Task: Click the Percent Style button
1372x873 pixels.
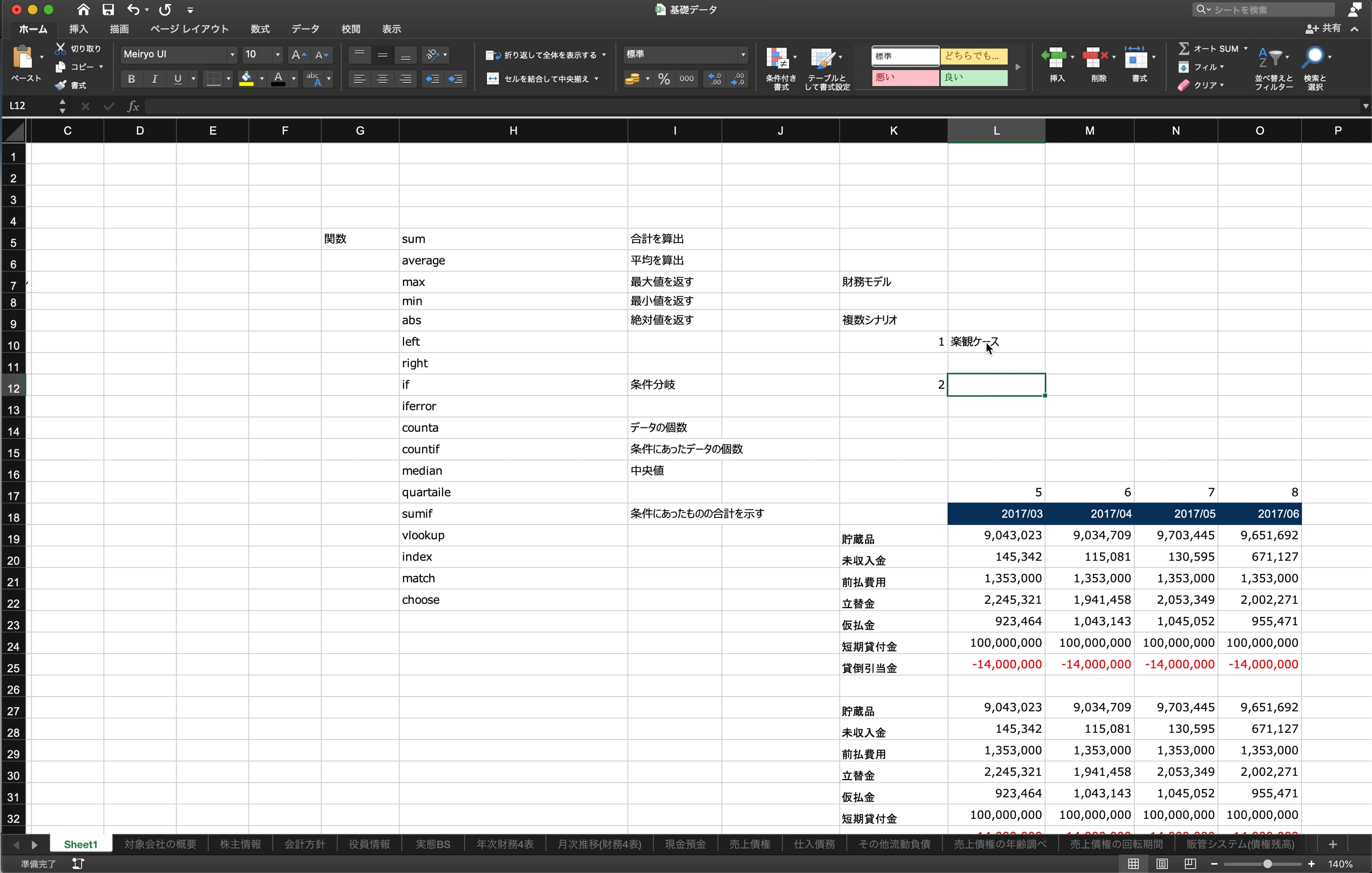Action: pyautogui.click(x=664, y=79)
